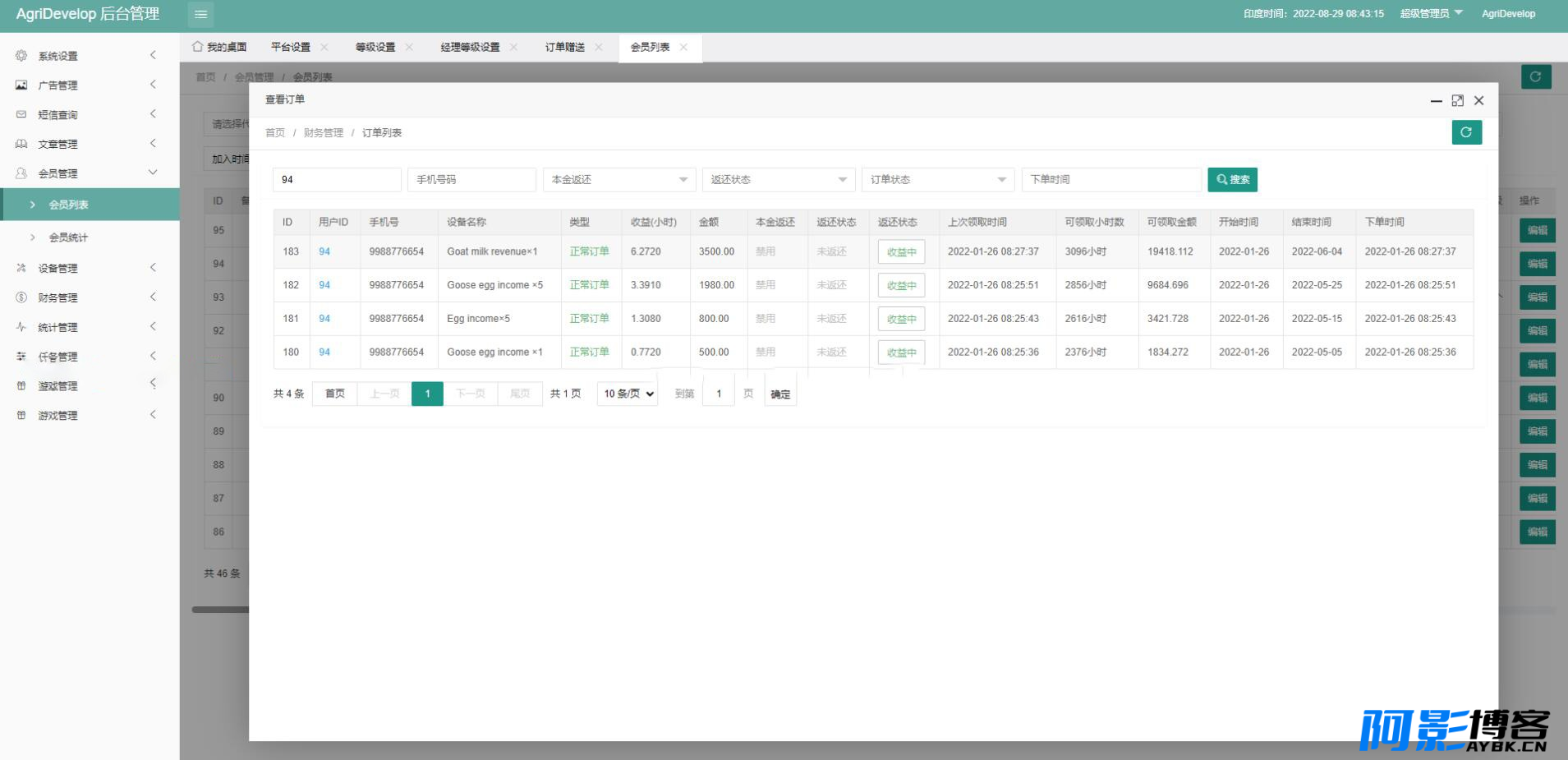Screen dimensions: 1568x760
Task: Click 编辑 button for member 95 behind dialog
Action: 1538,230
